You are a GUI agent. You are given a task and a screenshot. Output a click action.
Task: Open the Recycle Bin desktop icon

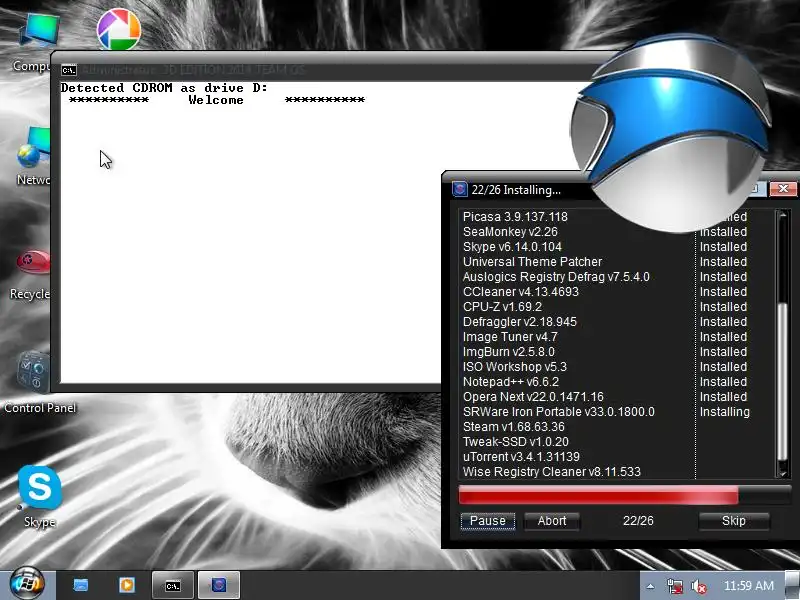click(x=32, y=274)
